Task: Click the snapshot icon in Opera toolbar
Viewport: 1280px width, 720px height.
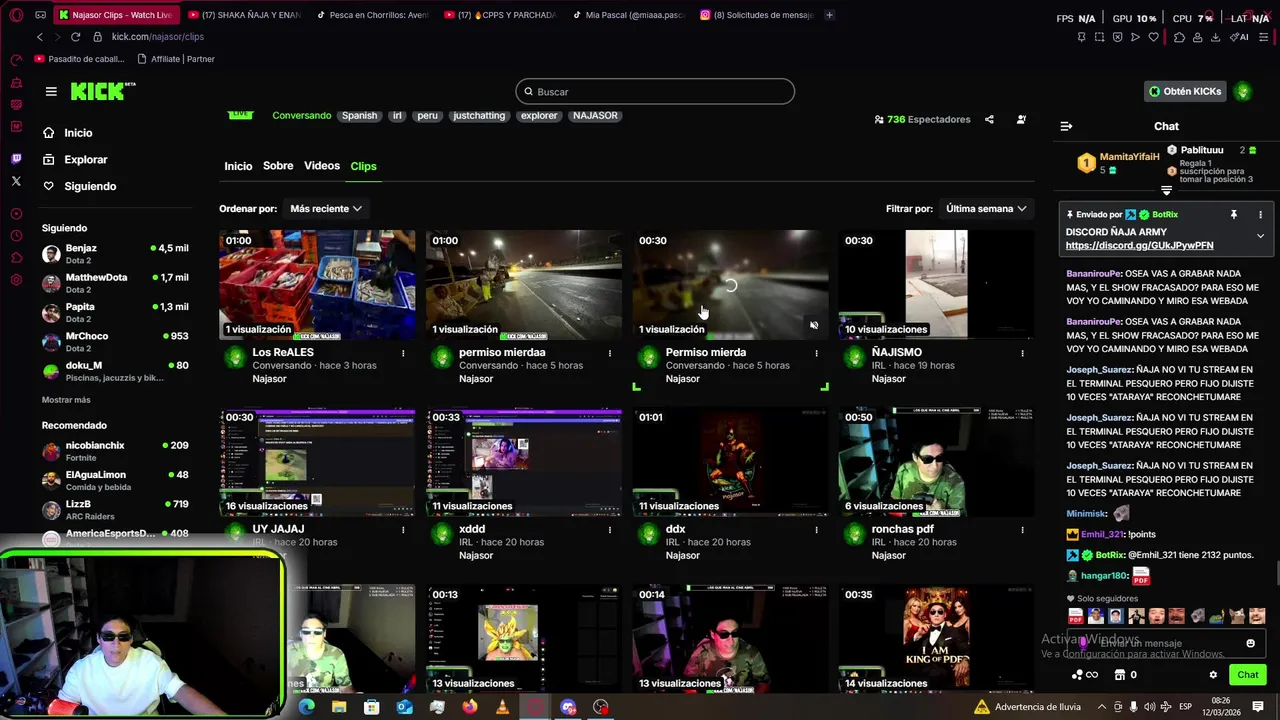Action: [1099, 37]
